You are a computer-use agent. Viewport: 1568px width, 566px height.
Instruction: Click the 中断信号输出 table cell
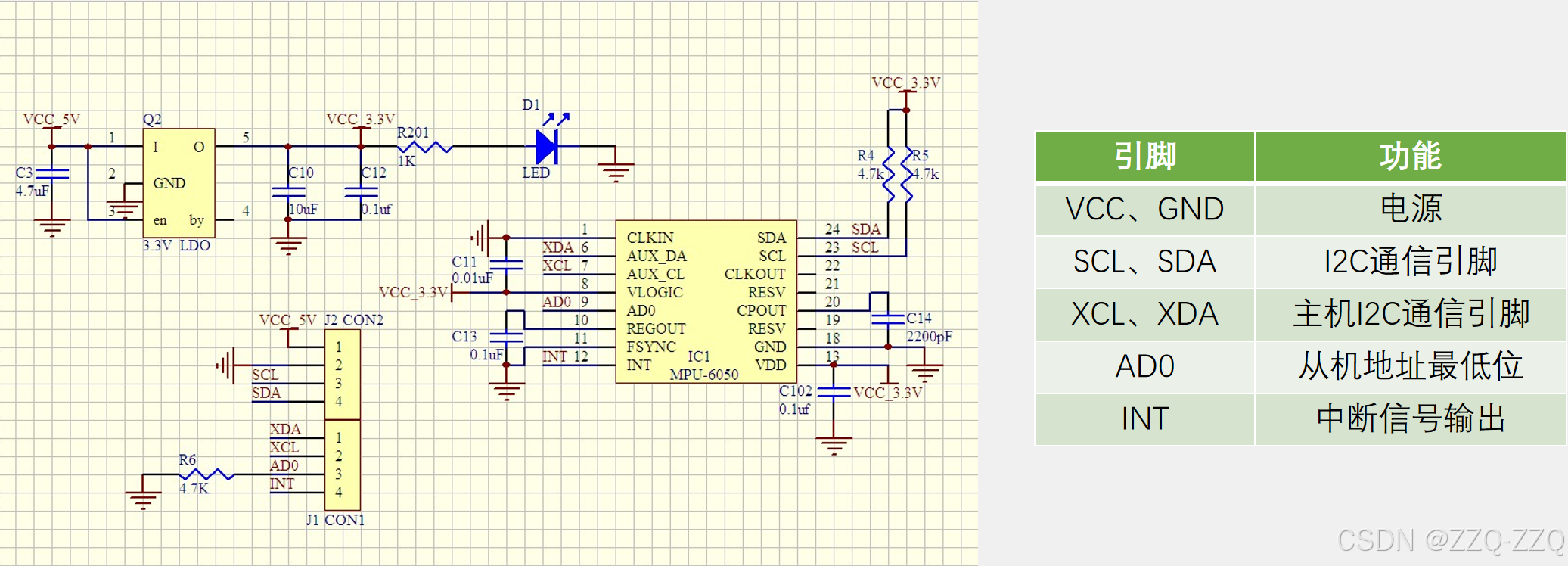[x=1411, y=418]
